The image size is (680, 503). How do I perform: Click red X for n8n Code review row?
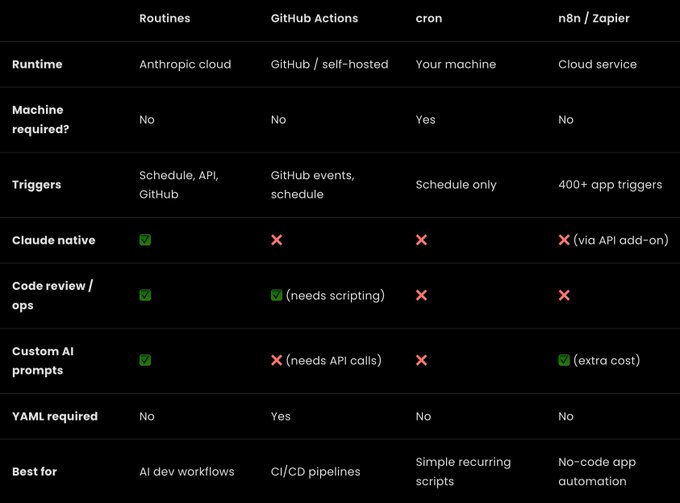[564, 295]
